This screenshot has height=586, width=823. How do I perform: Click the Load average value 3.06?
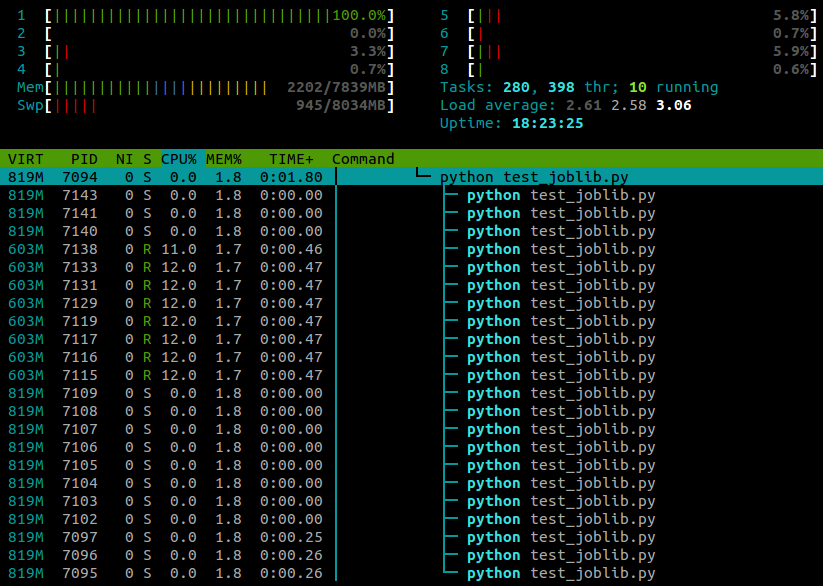tap(673, 105)
